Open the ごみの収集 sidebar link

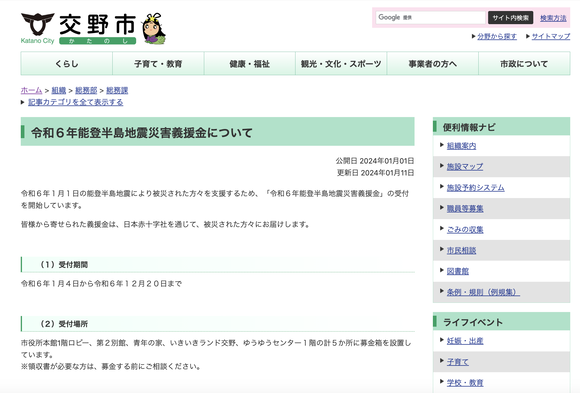tap(465, 229)
